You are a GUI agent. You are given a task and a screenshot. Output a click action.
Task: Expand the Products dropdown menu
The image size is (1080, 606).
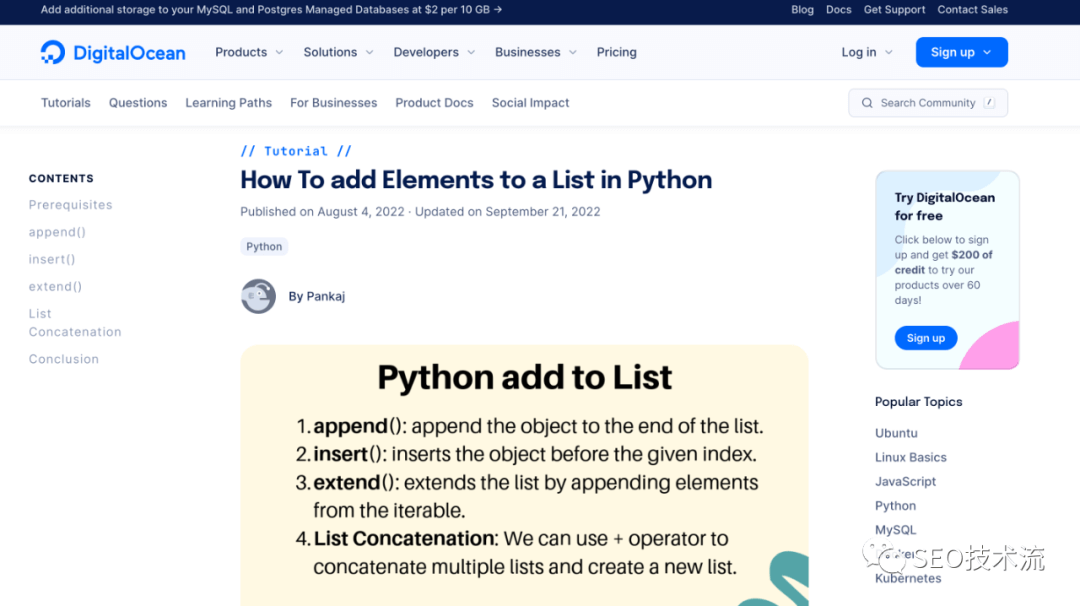(249, 52)
